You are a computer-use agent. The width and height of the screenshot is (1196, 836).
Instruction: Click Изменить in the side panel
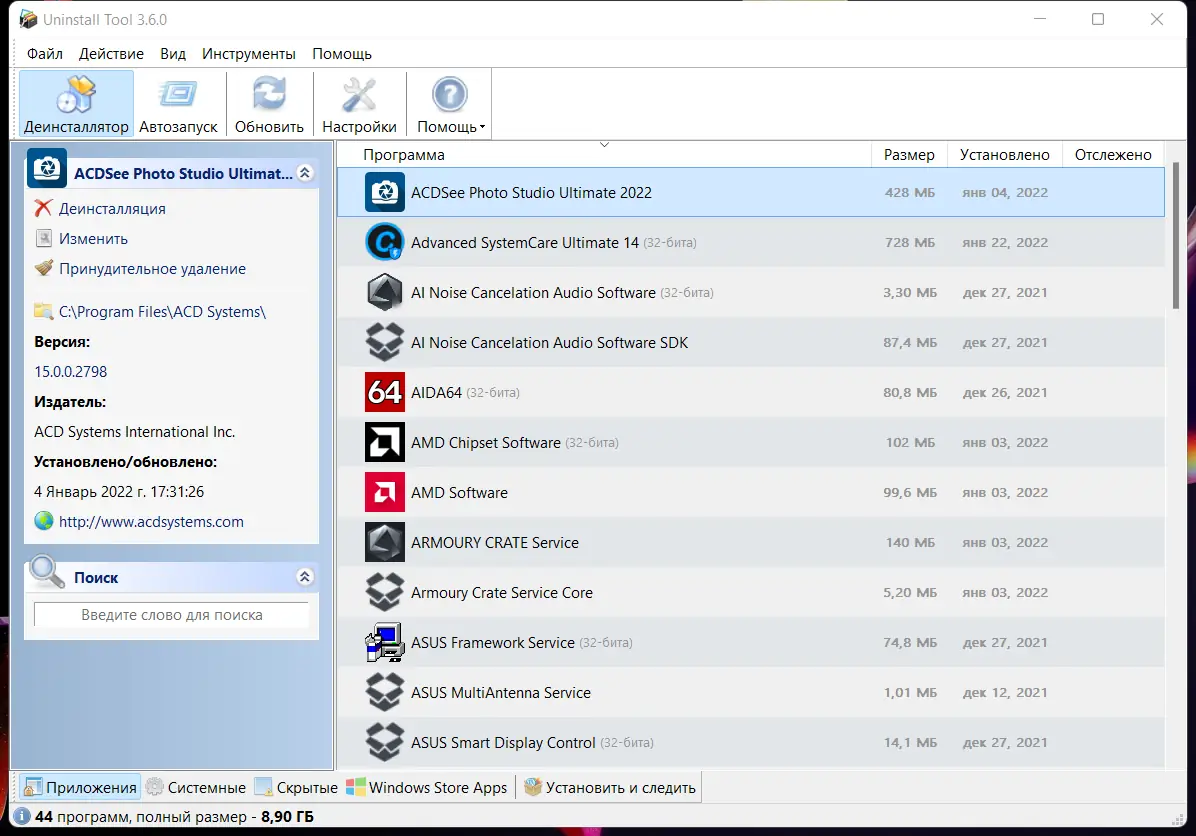[93, 239]
